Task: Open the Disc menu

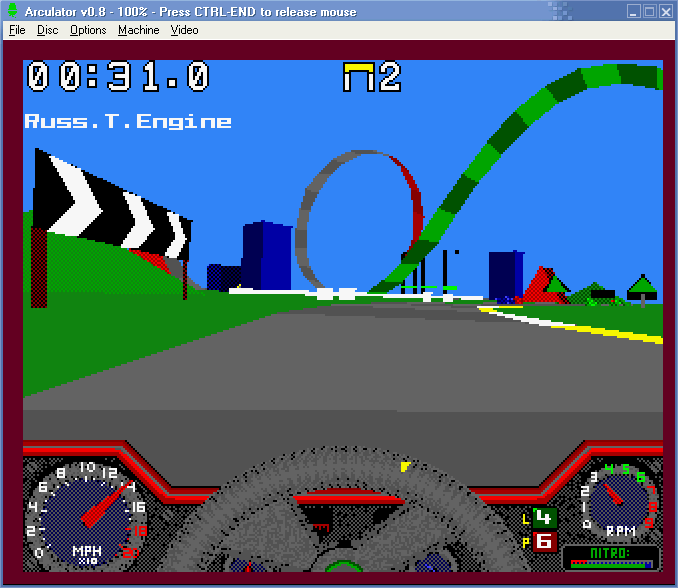Action: point(47,30)
